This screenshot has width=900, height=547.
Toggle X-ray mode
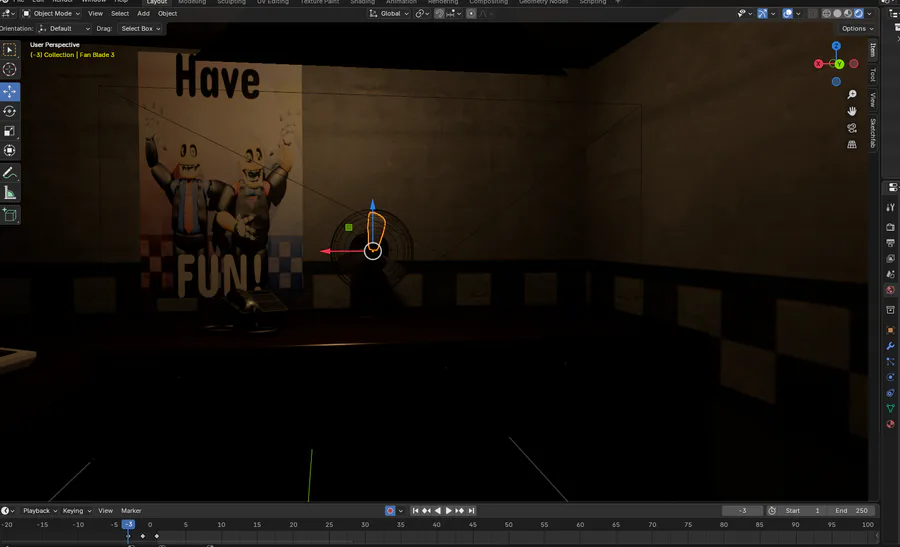pyautogui.click(x=812, y=13)
